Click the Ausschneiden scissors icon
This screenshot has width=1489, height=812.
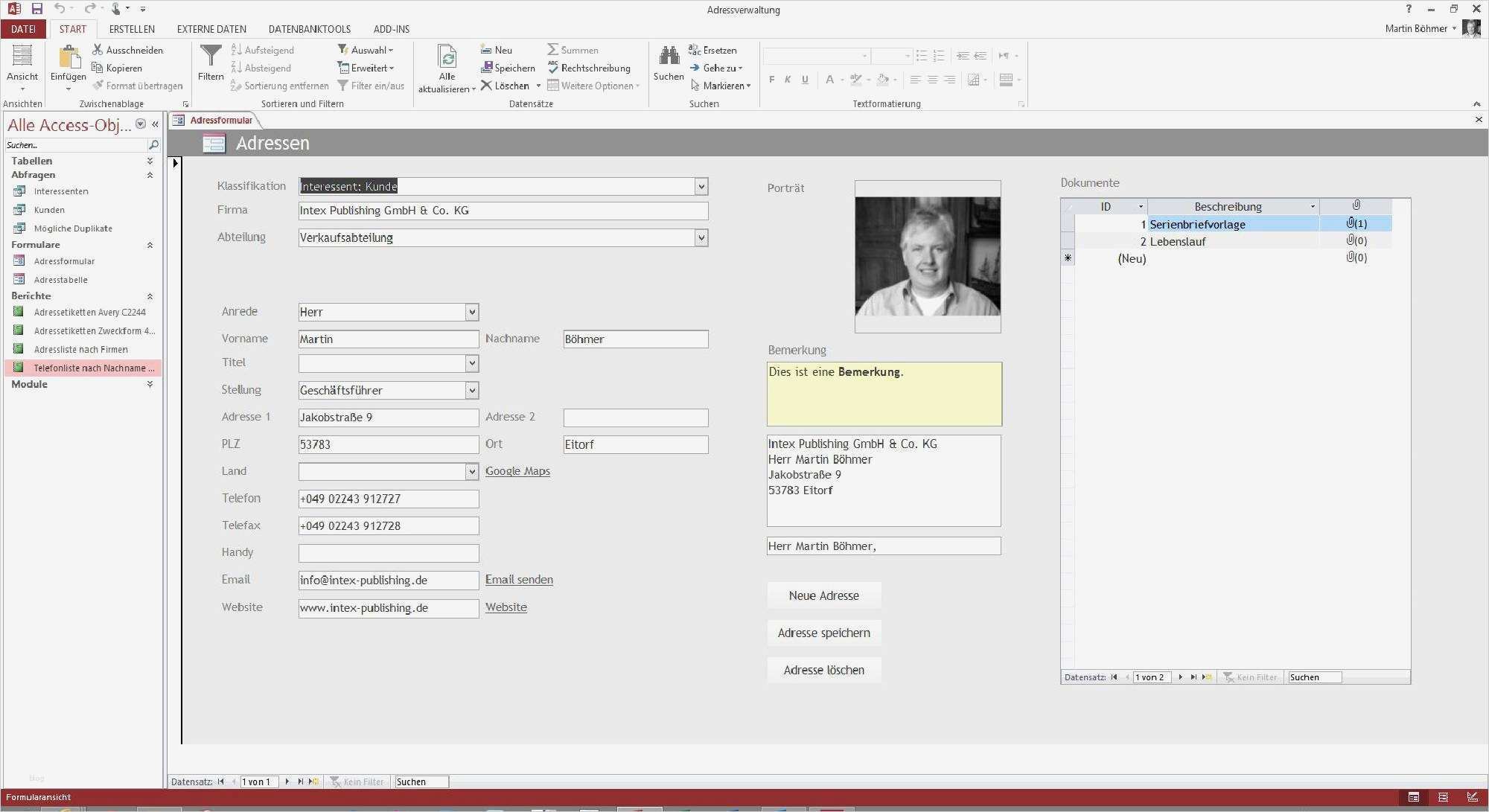(98, 50)
